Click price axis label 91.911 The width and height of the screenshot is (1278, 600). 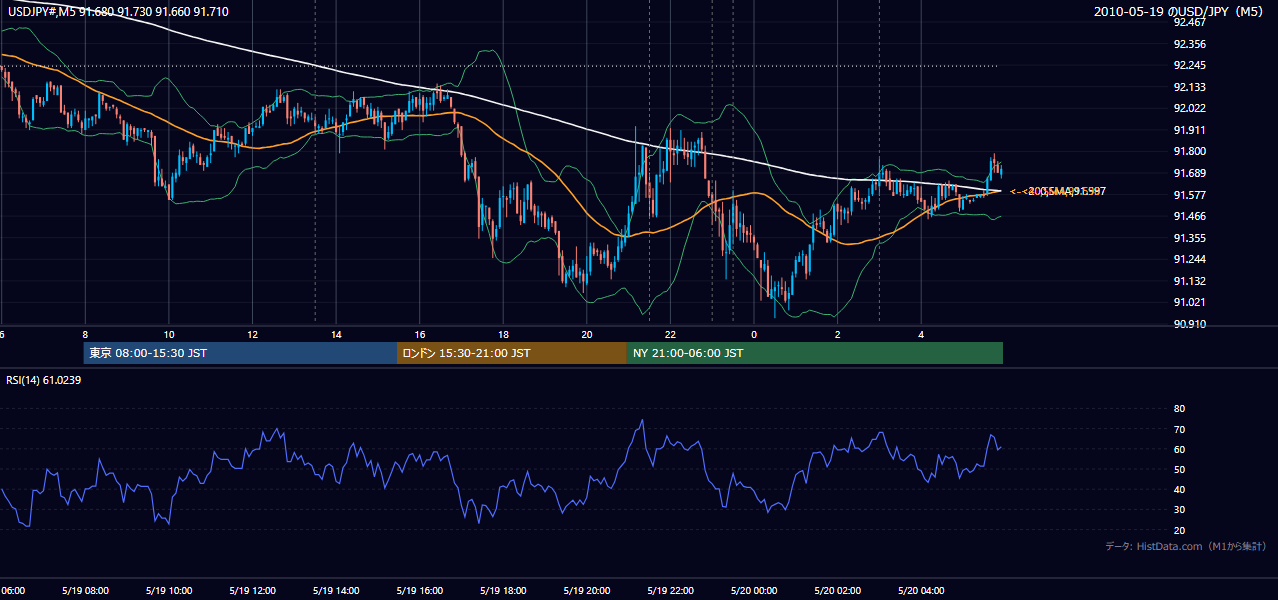[1190, 130]
